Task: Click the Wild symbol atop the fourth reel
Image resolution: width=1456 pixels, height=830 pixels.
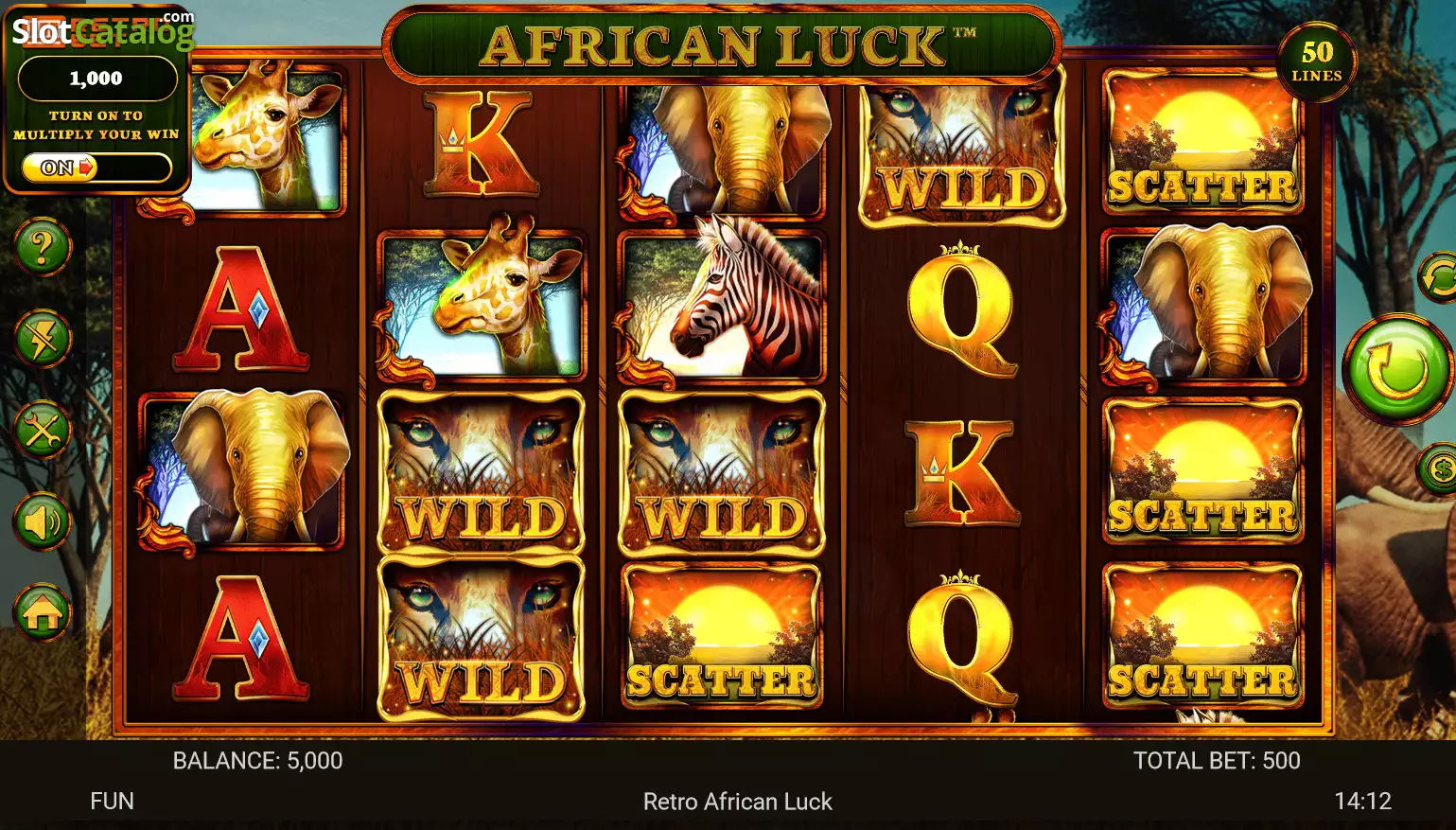Action: (x=962, y=151)
